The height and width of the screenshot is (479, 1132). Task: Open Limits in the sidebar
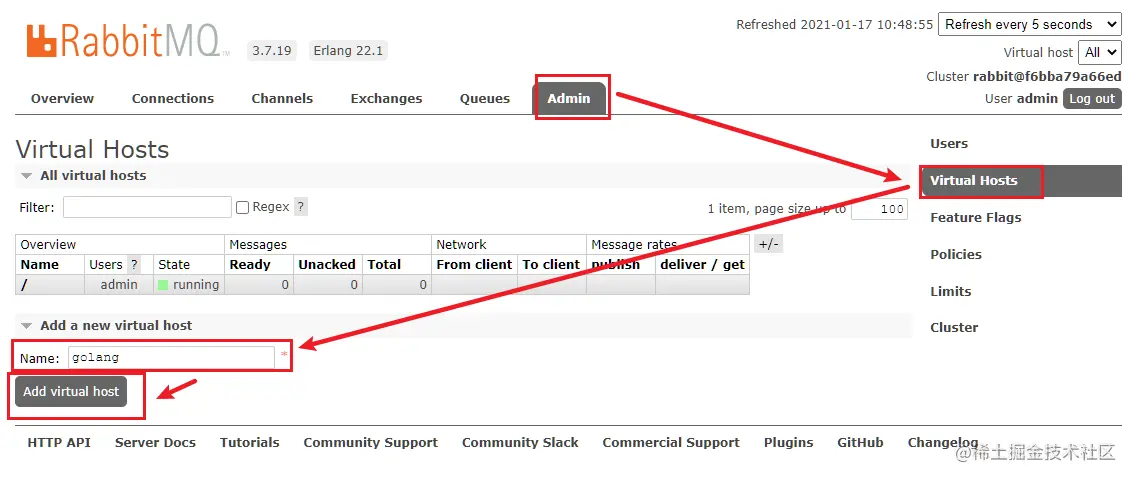click(x=951, y=291)
